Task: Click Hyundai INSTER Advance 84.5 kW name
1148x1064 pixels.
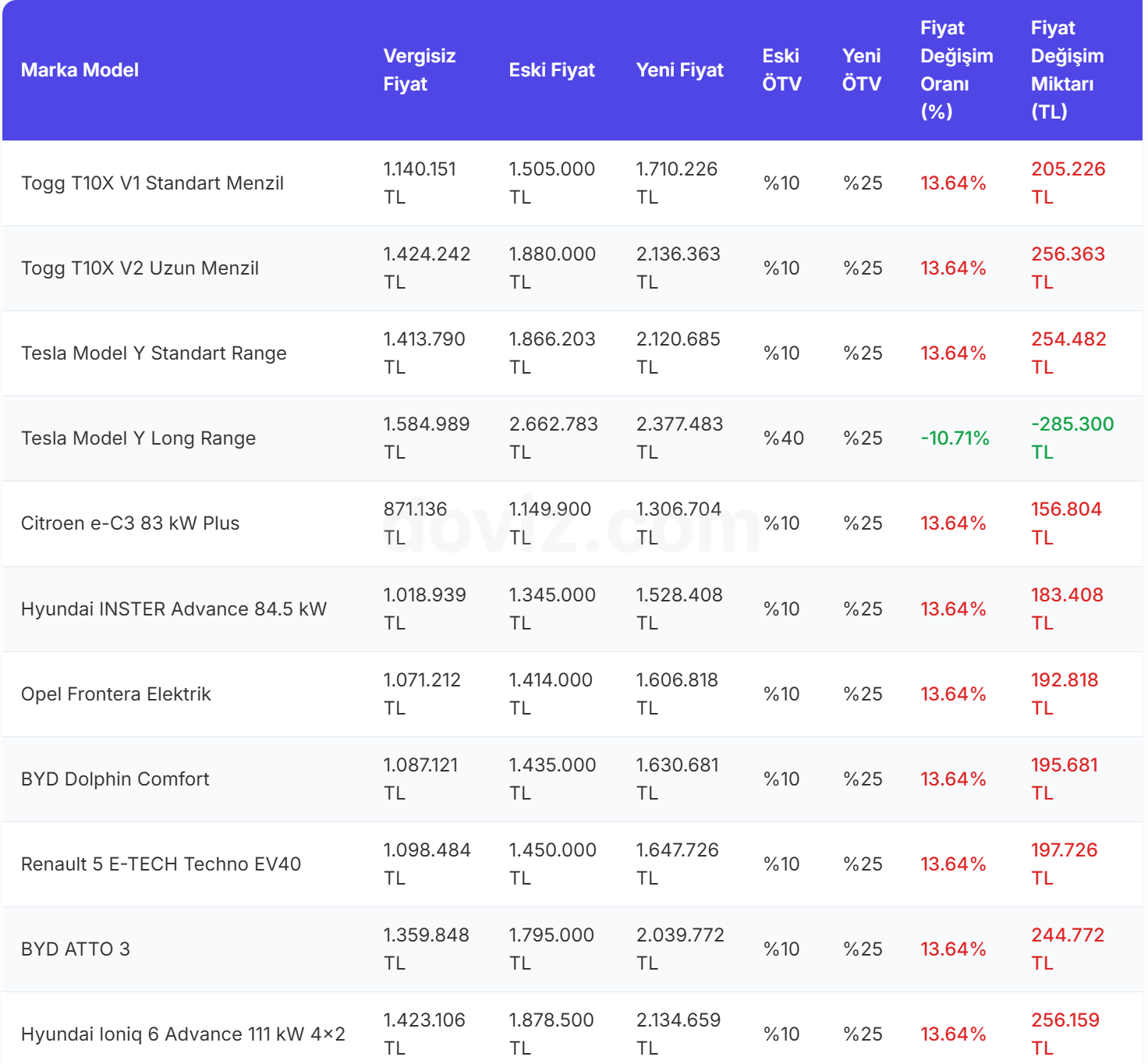Action: [x=174, y=609]
